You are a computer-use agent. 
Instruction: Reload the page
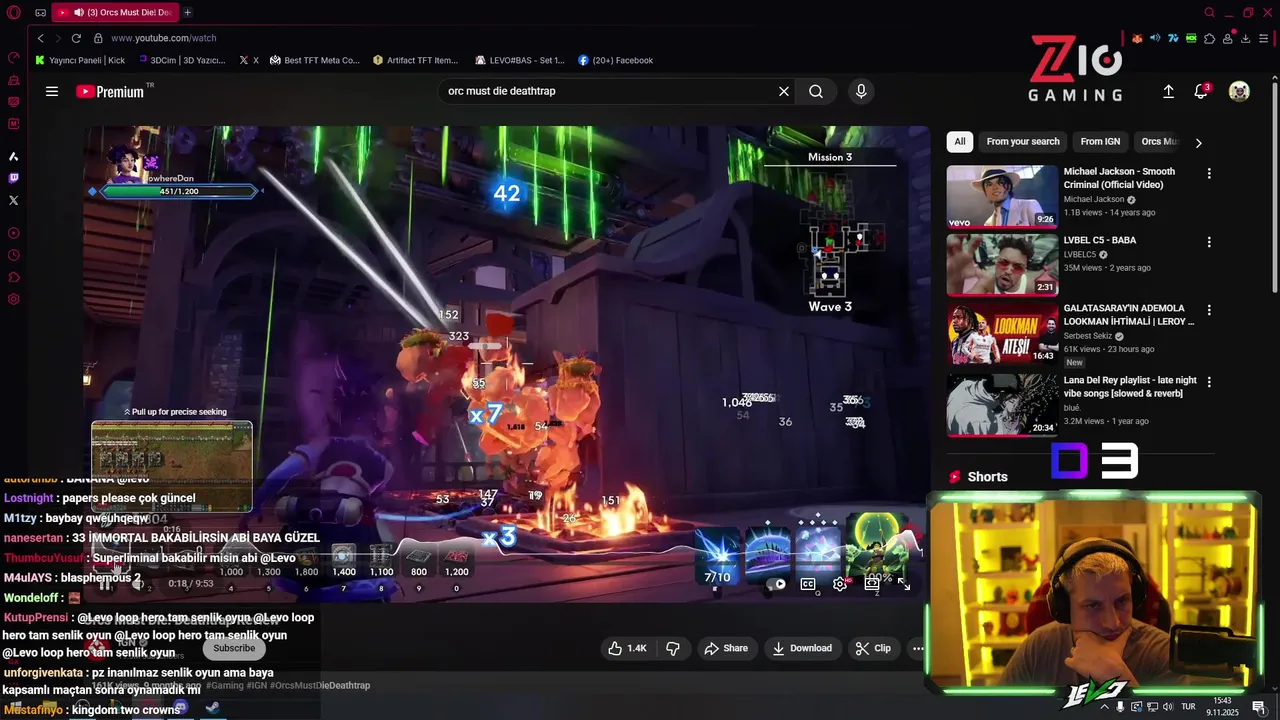[76, 38]
